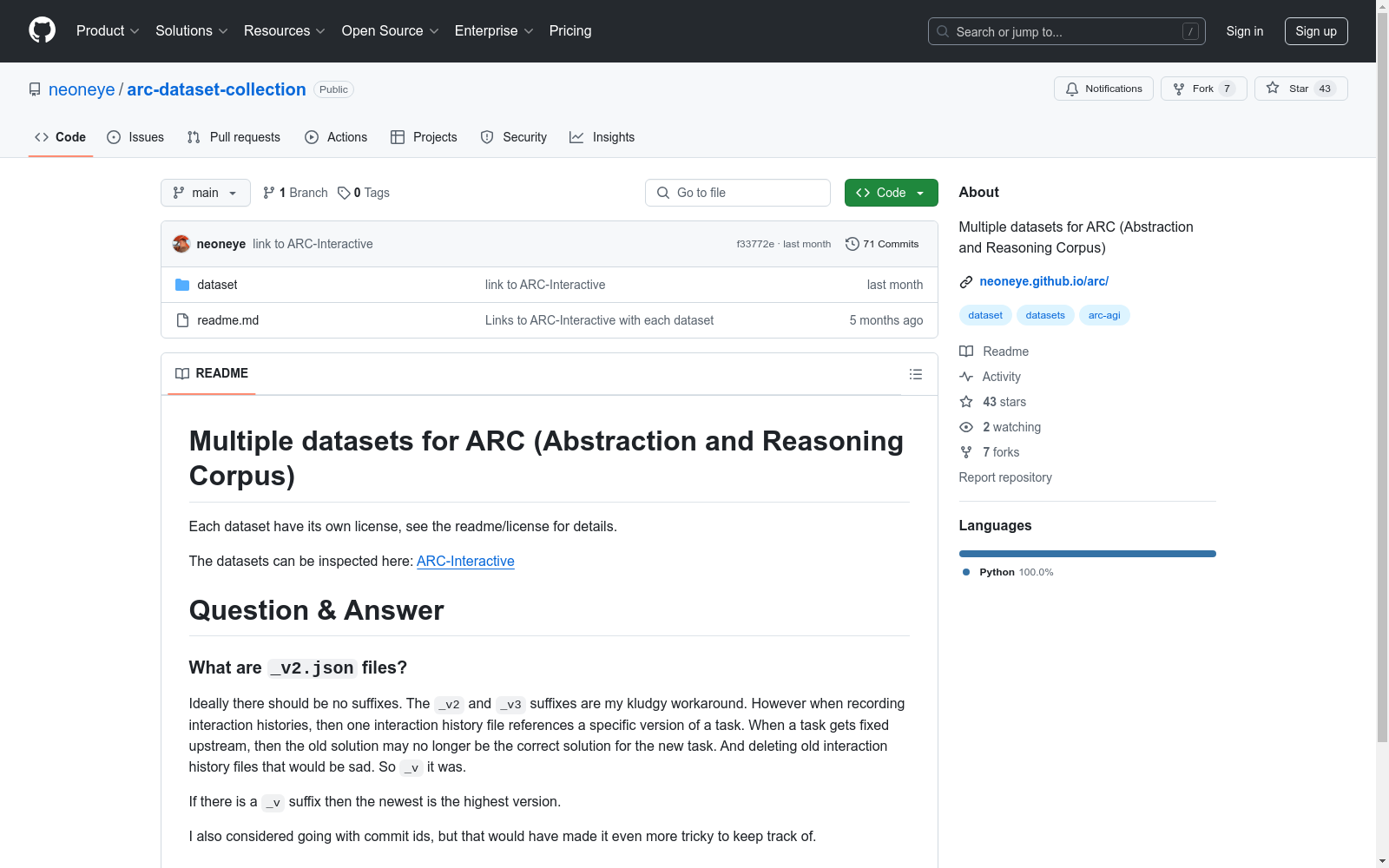Expand the Open Source menu
1389x868 pixels.
click(x=391, y=30)
